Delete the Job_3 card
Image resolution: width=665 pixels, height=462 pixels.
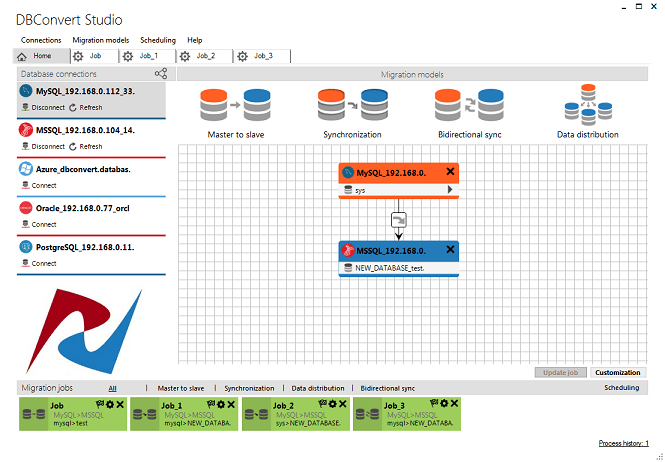tap(454, 403)
